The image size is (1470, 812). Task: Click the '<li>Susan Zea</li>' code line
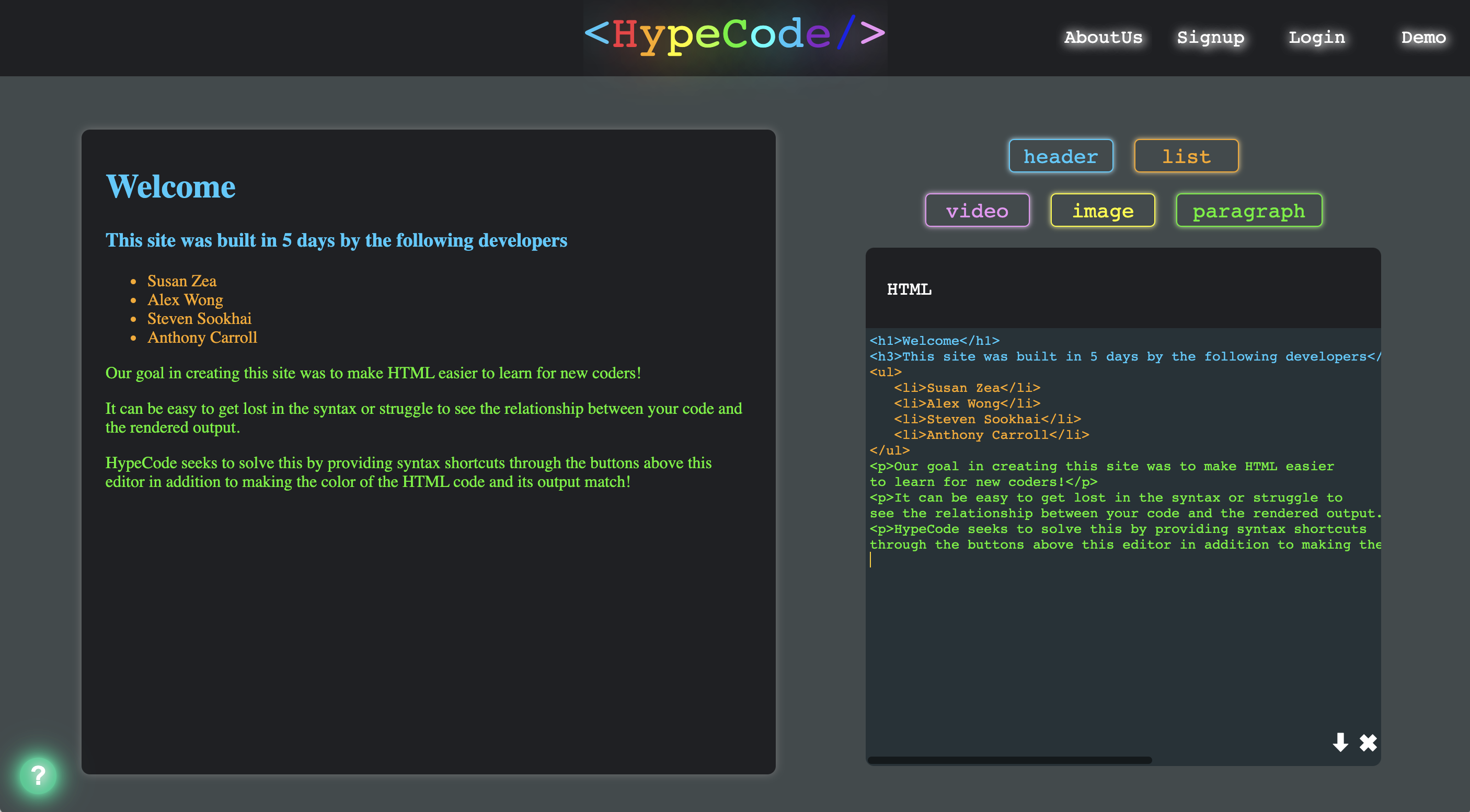click(967, 388)
